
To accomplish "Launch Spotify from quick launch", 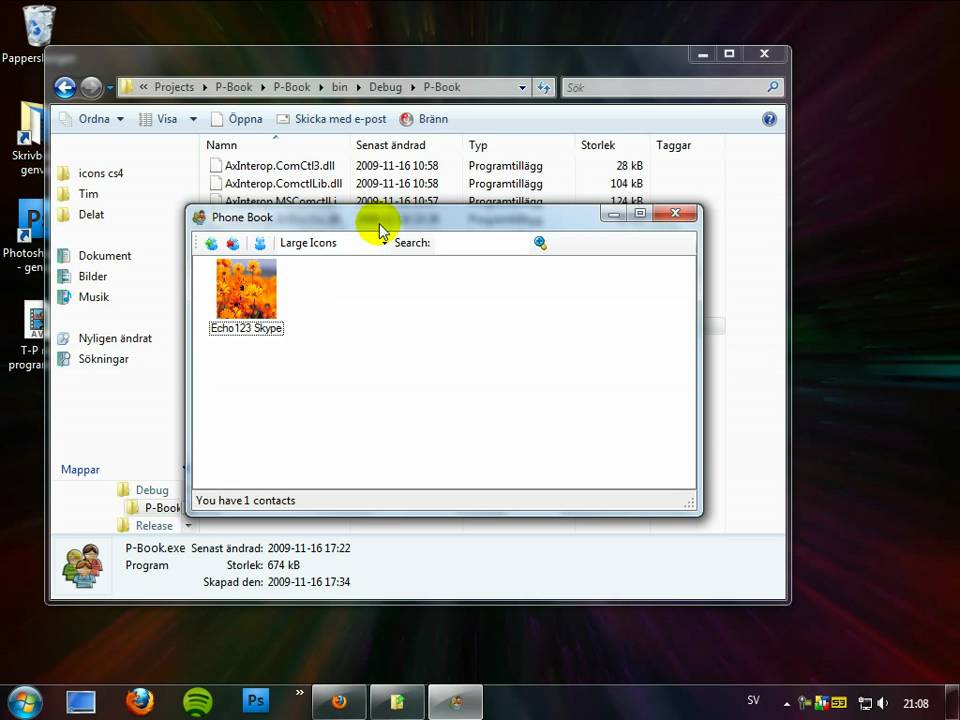I will 198,702.
